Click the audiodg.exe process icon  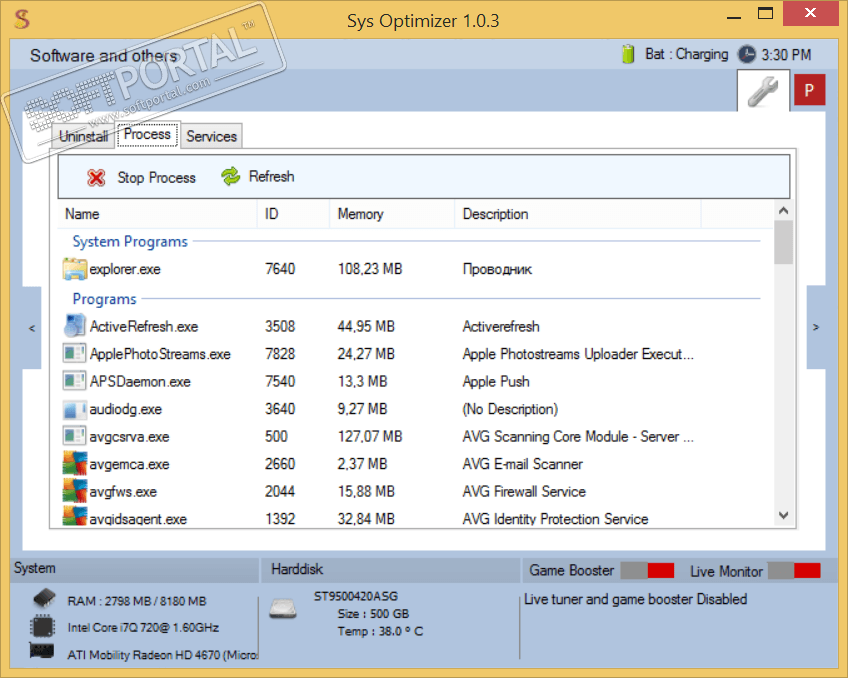point(75,409)
